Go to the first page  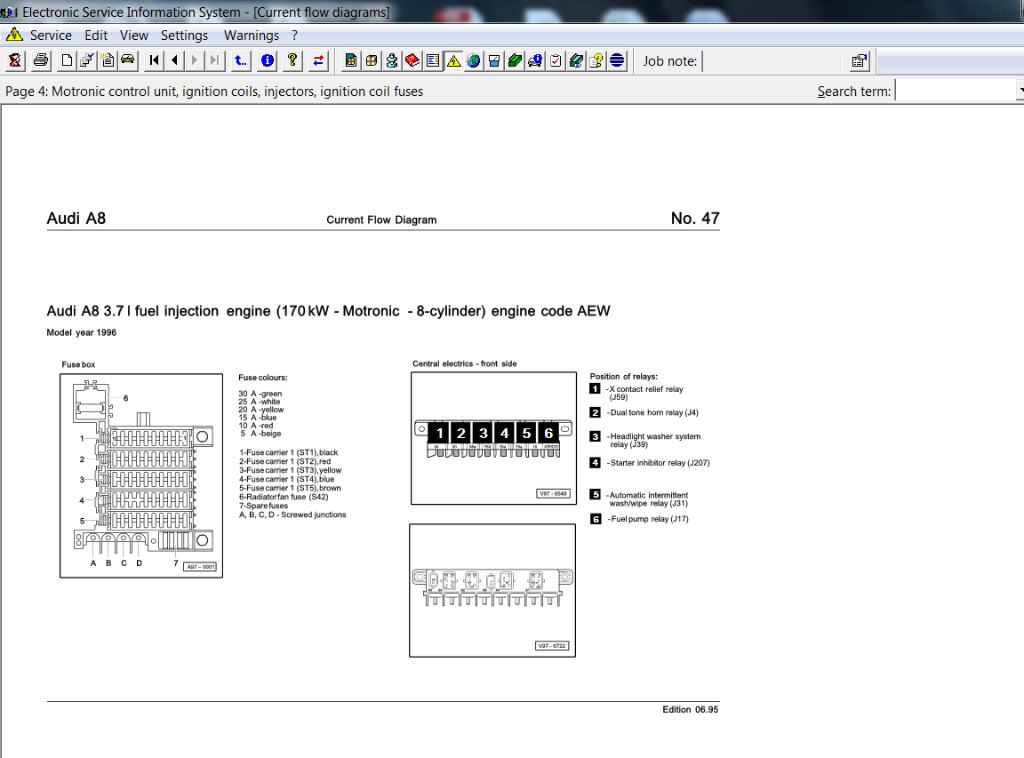point(154,61)
